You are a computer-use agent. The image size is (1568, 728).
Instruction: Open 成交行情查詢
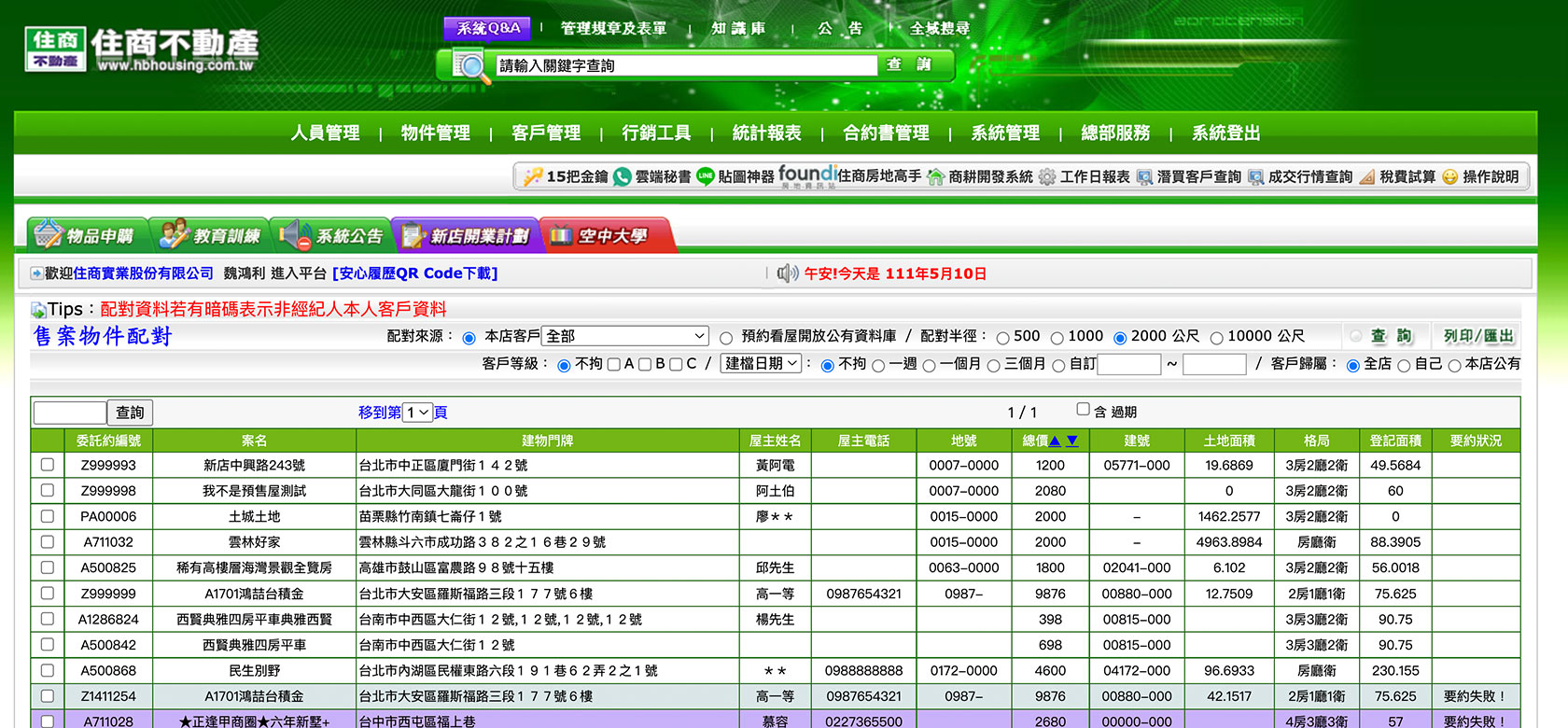click(x=1300, y=176)
